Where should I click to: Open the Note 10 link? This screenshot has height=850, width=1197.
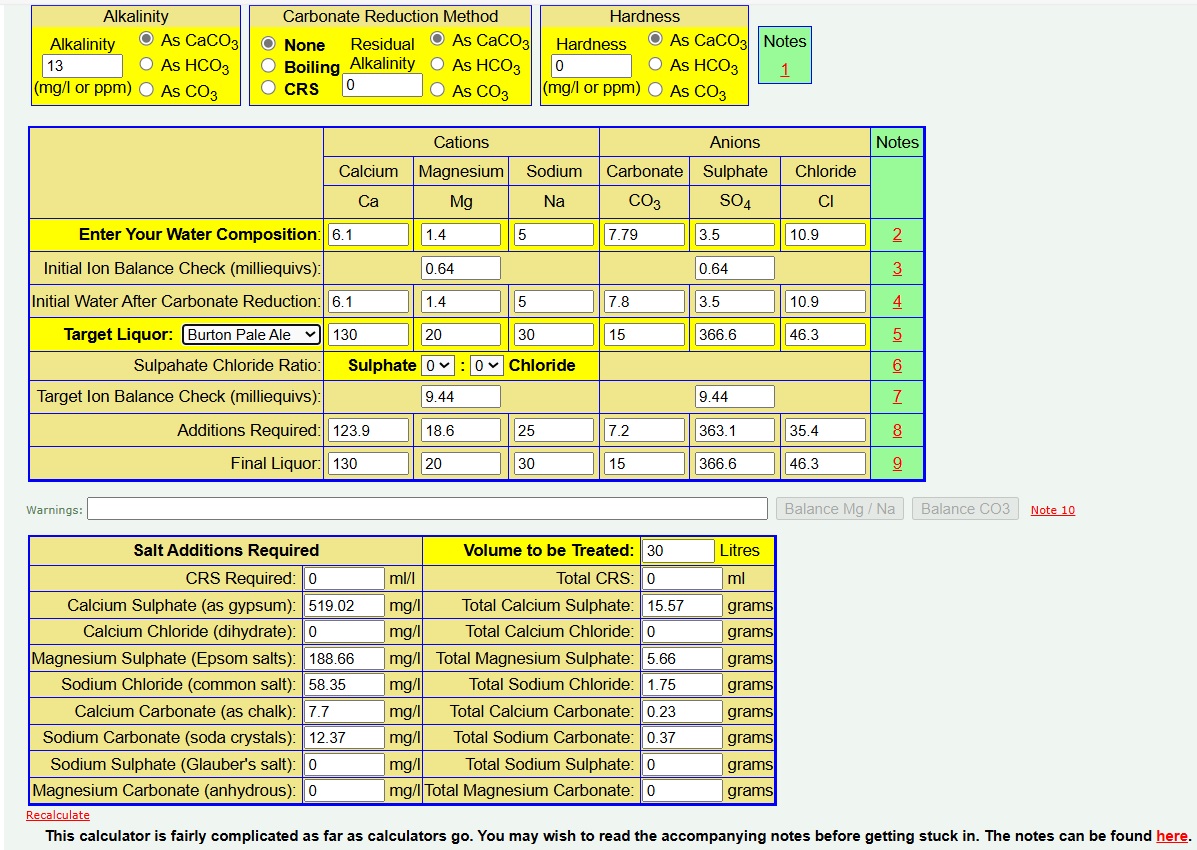(x=1053, y=510)
